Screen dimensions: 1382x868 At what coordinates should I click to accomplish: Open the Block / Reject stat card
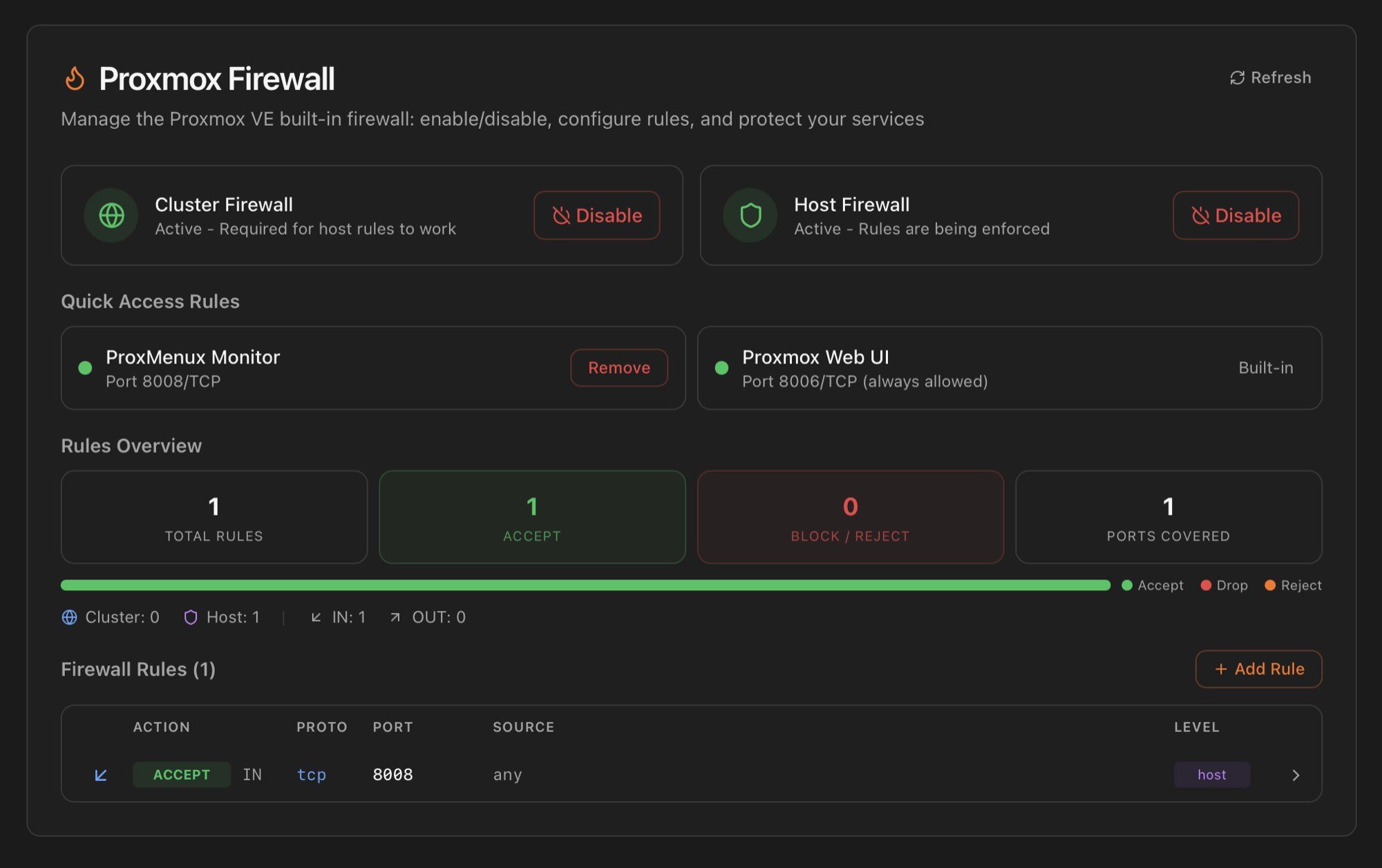tap(851, 517)
